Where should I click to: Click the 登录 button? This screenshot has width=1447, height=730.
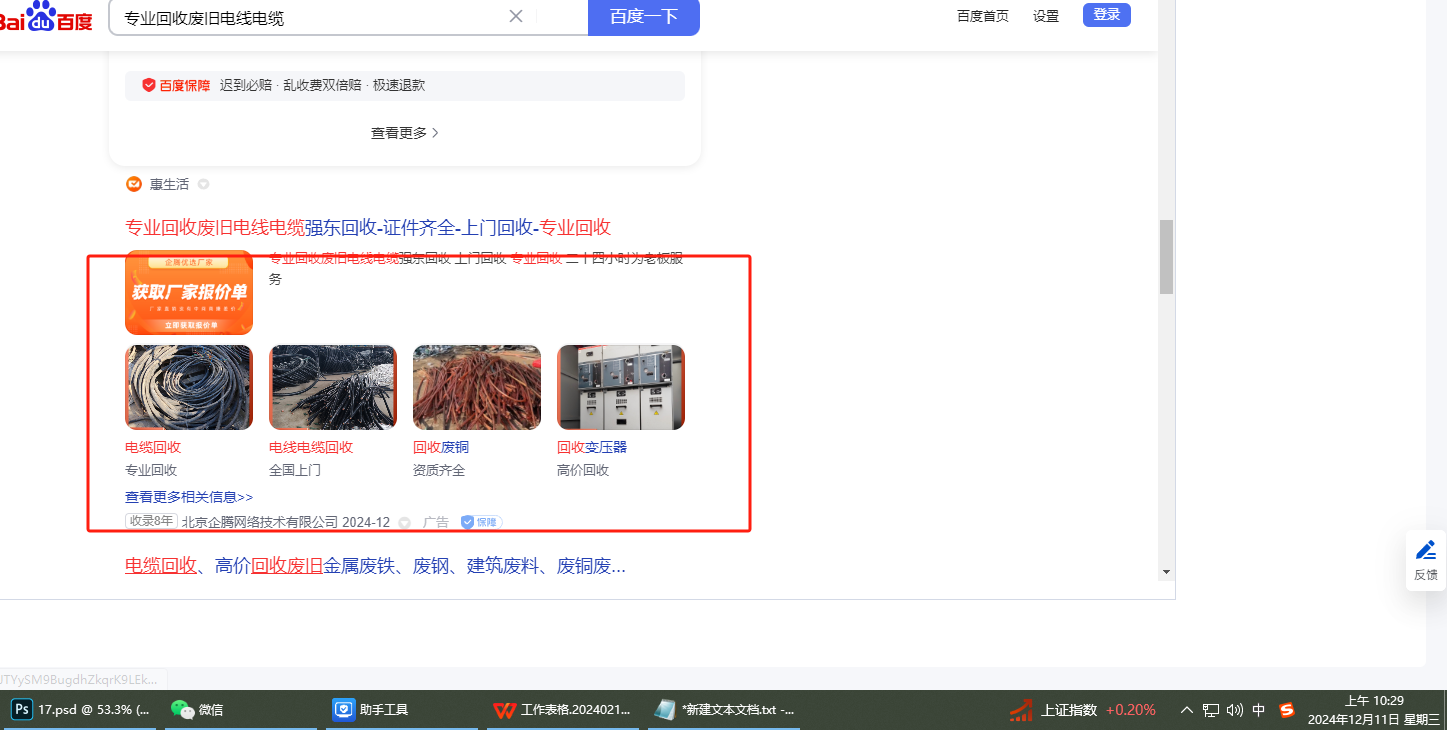(1107, 15)
